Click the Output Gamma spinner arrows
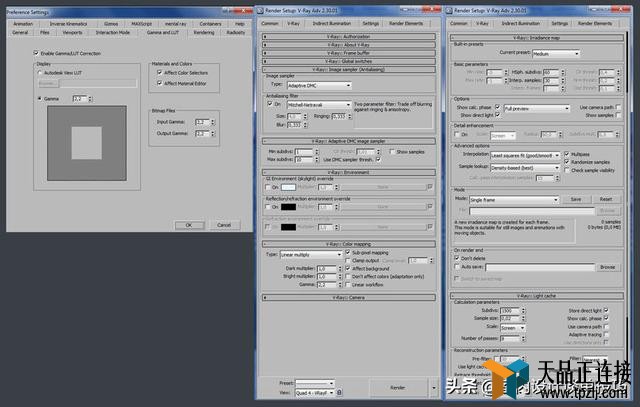The height and width of the screenshot is (407, 640). point(213,133)
